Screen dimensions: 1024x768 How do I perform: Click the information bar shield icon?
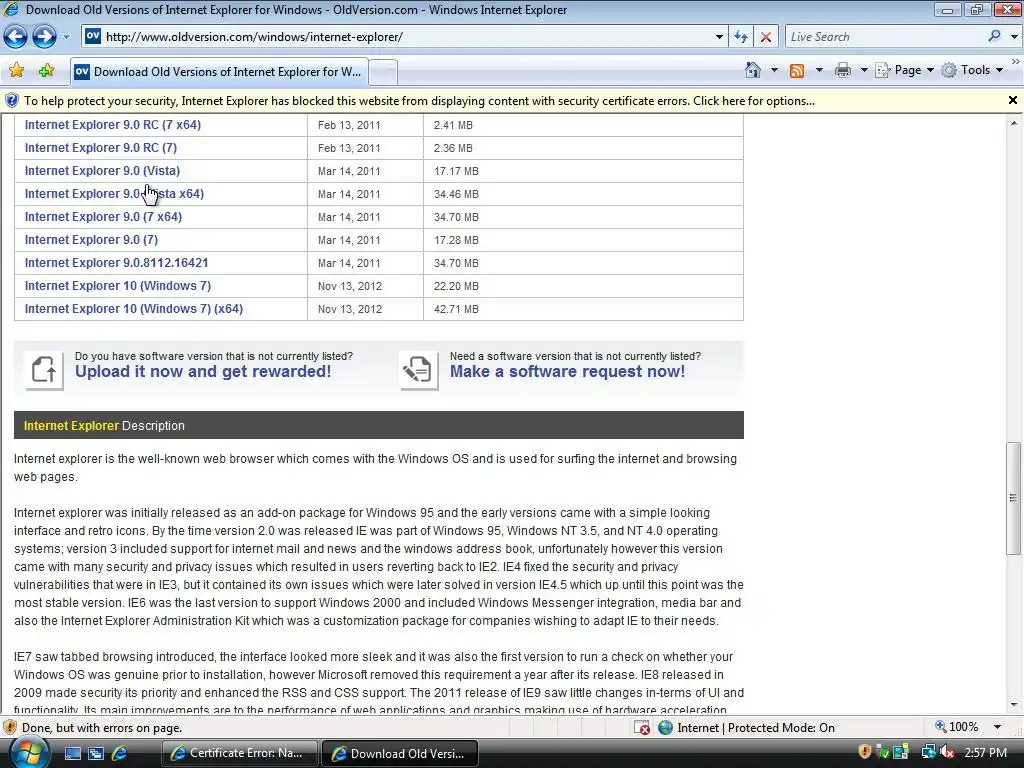[12, 101]
